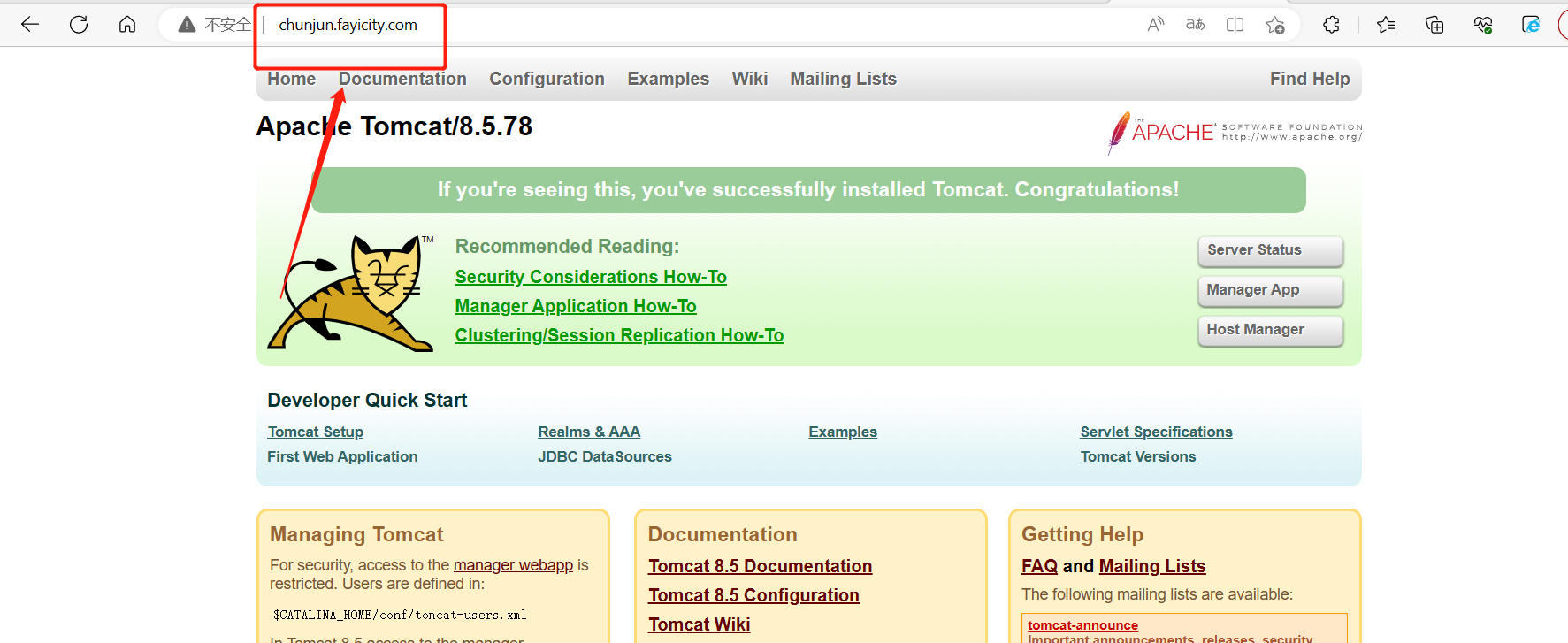The height and width of the screenshot is (643, 1568).
Task: Open the Documentation nav item
Action: click(x=402, y=79)
